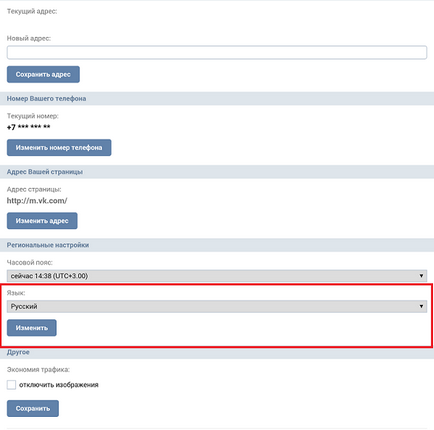Select the Другое section header
Screen dimensions: 434x430
(x=217, y=353)
